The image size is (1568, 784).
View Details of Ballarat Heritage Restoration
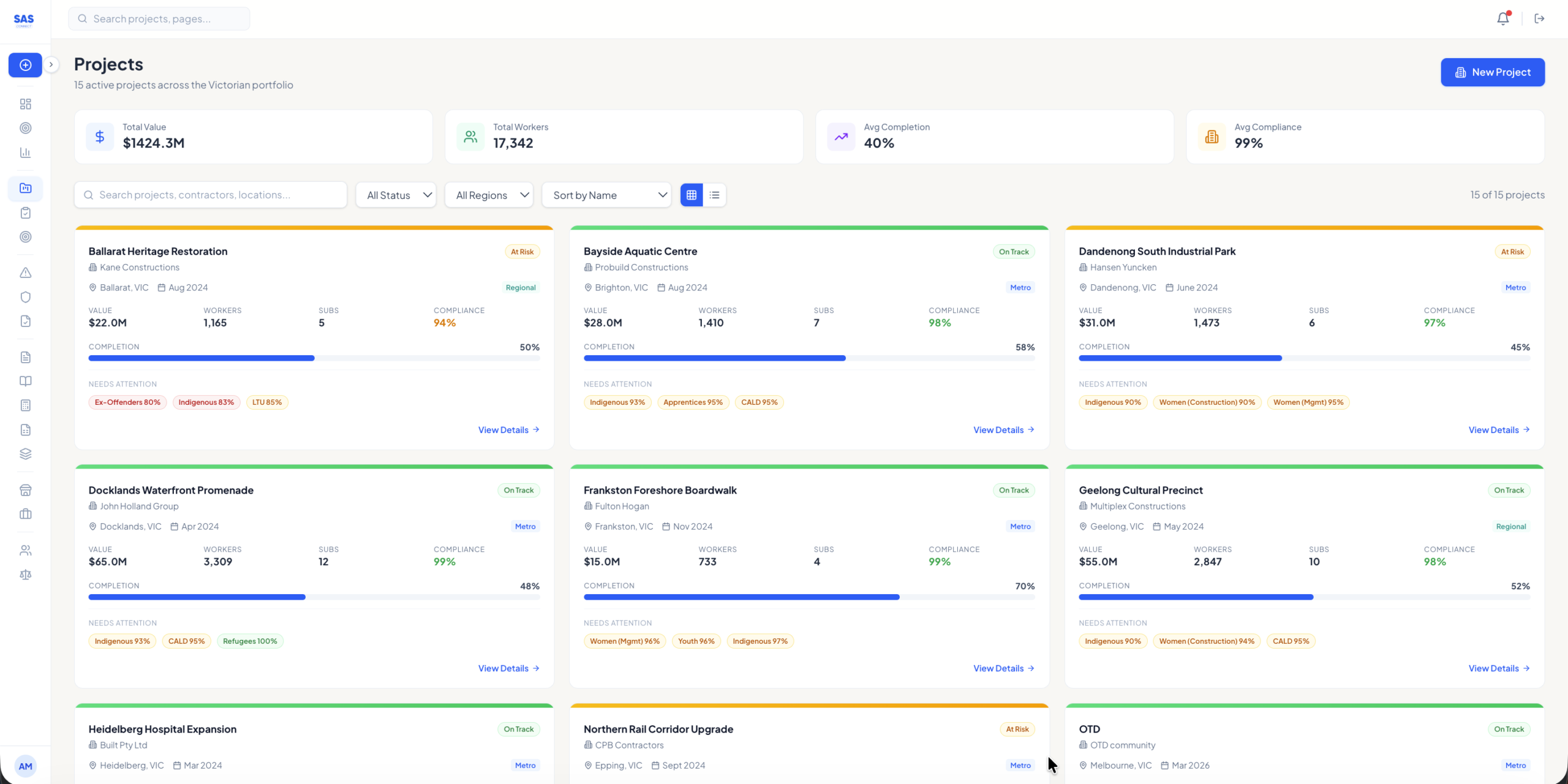(x=509, y=430)
